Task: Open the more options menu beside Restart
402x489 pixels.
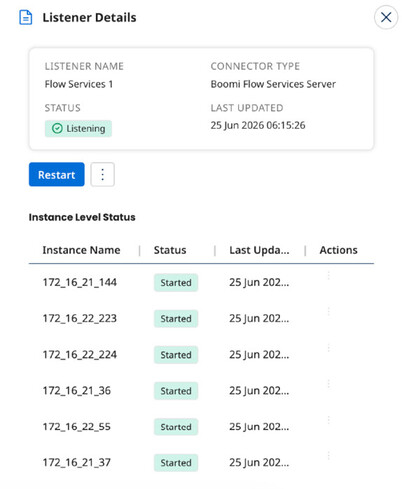Action: click(103, 174)
